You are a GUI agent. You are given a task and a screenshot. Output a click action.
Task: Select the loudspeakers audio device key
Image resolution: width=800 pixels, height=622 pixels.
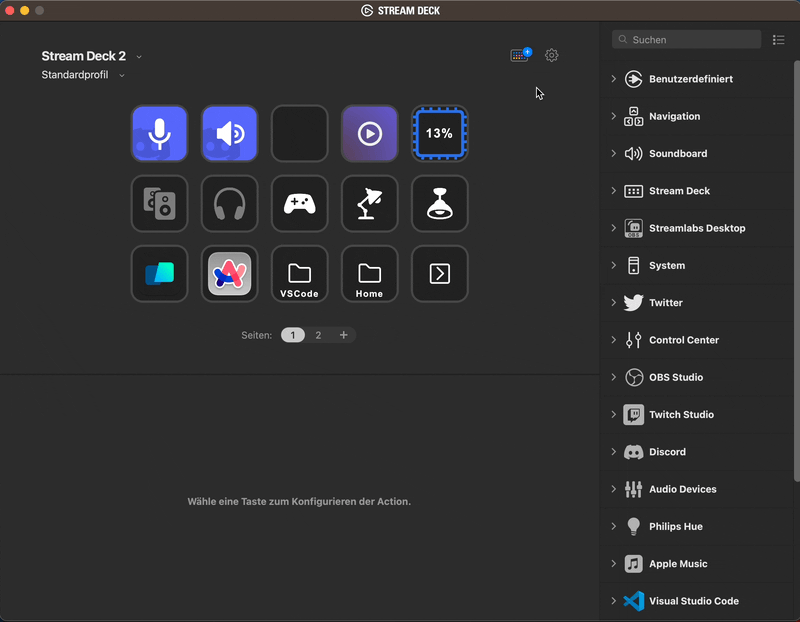(159, 204)
